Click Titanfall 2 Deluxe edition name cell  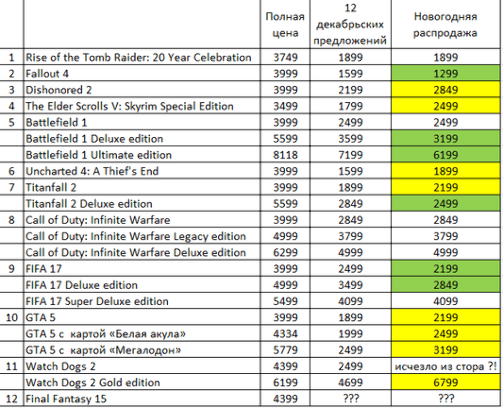click(x=142, y=204)
